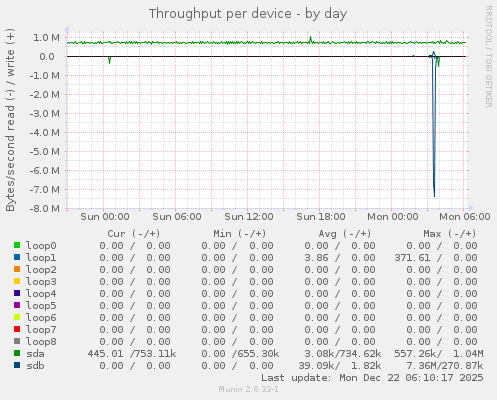This screenshot has width=497, height=400.
Task: Click the Mon 06:00 x-axis label
Action: tap(465, 217)
